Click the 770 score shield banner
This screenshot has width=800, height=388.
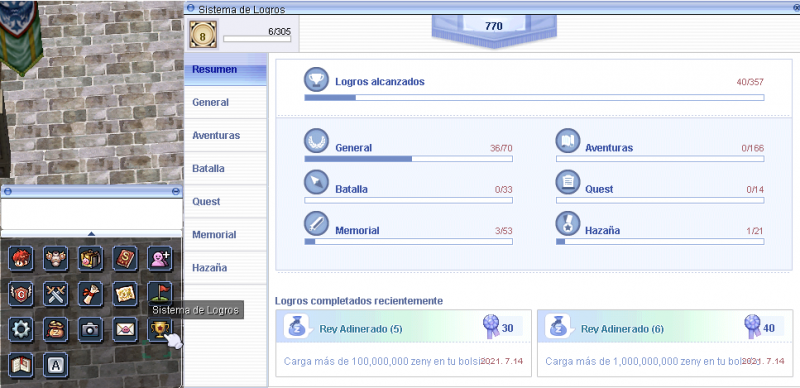[494, 32]
